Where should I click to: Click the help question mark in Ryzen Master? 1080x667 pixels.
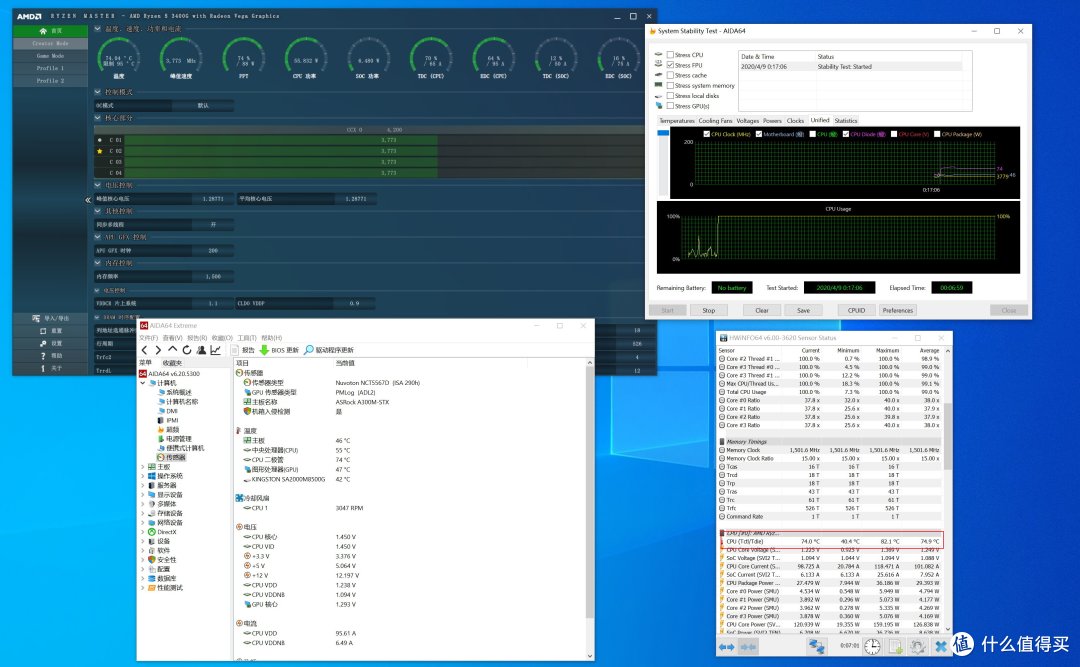point(43,356)
